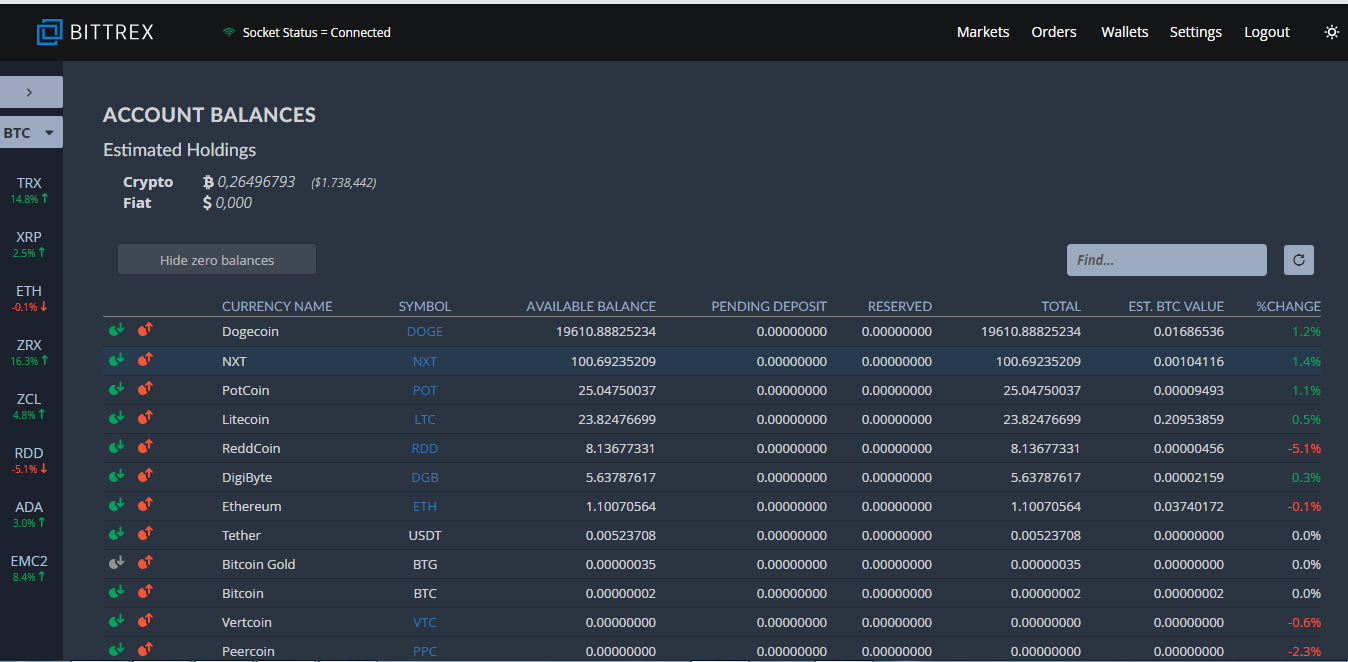Screen dimensions: 1348x662
Task: Click the withdraw icon for DigiByte
Action: pyautogui.click(x=145, y=475)
